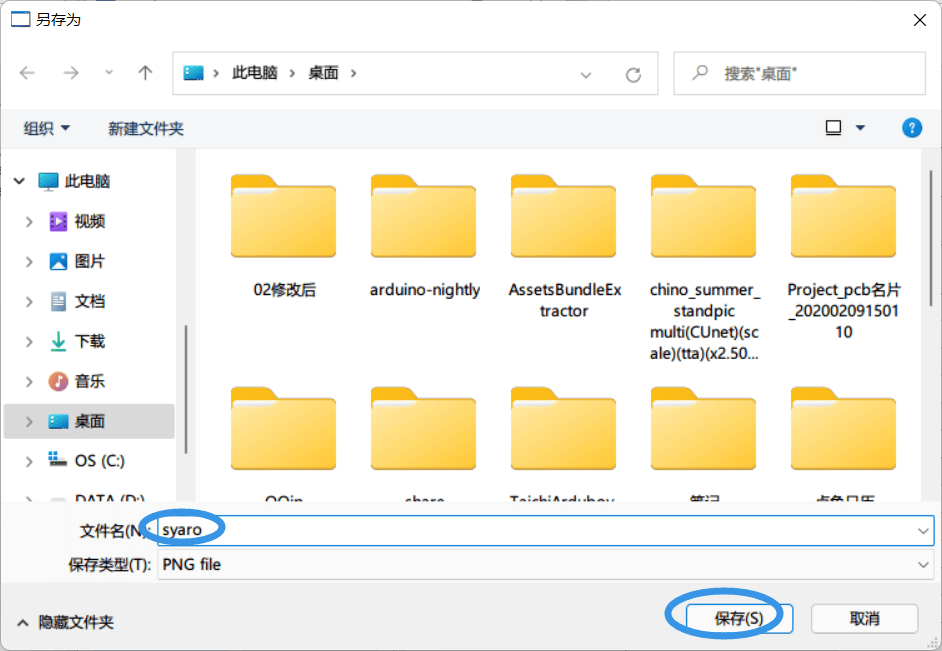
Task: Click the 保存(S) button
Action: pos(739,619)
